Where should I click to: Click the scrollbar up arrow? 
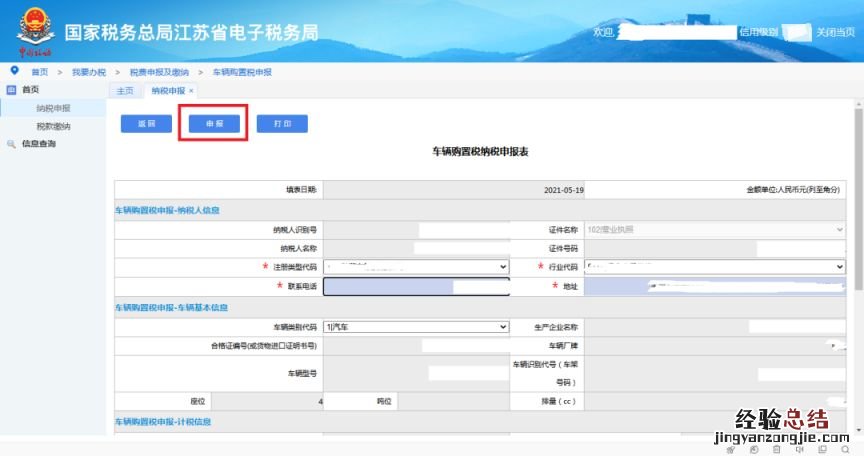click(858, 103)
